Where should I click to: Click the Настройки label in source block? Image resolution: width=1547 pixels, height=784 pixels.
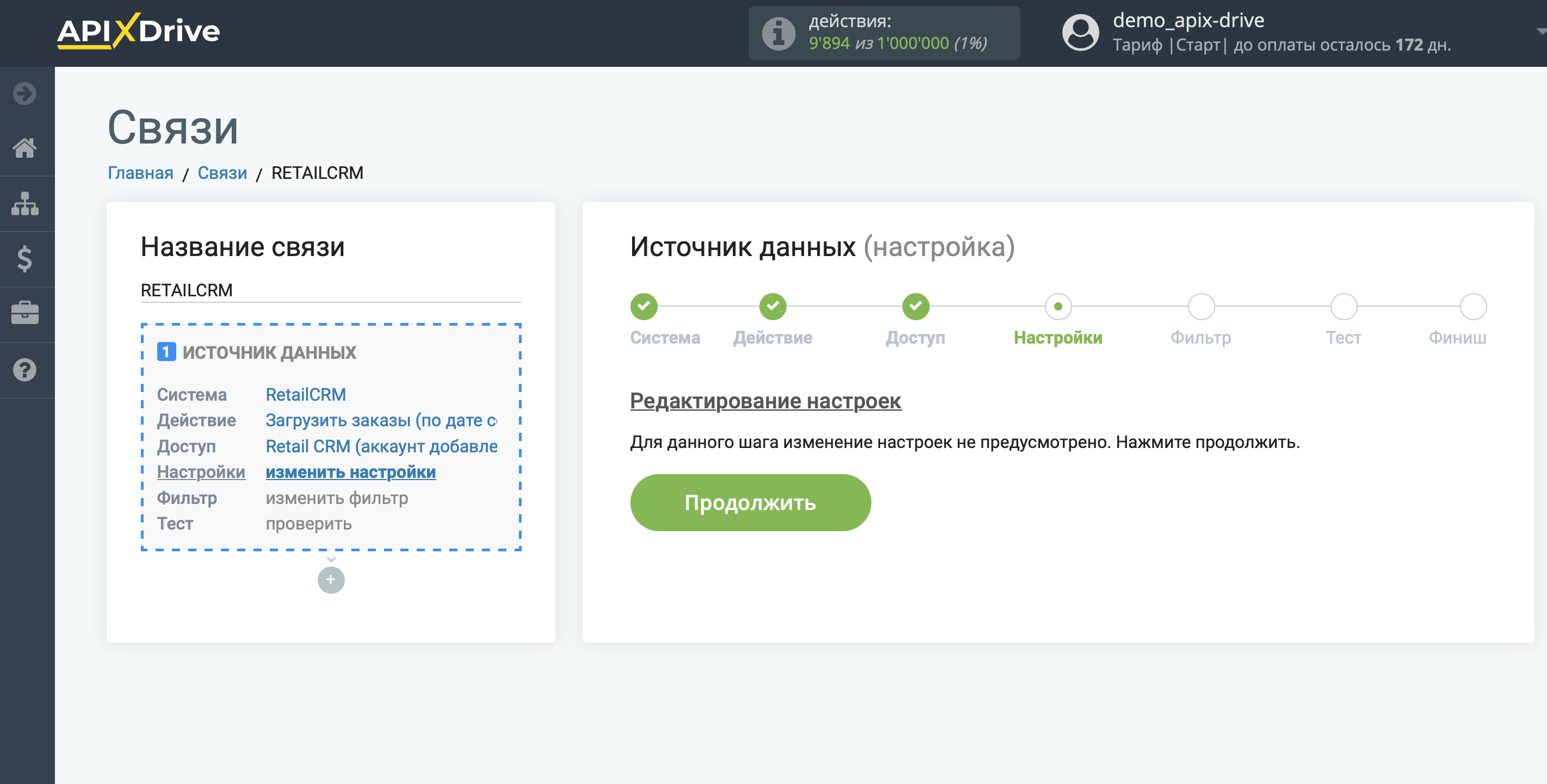tap(201, 472)
